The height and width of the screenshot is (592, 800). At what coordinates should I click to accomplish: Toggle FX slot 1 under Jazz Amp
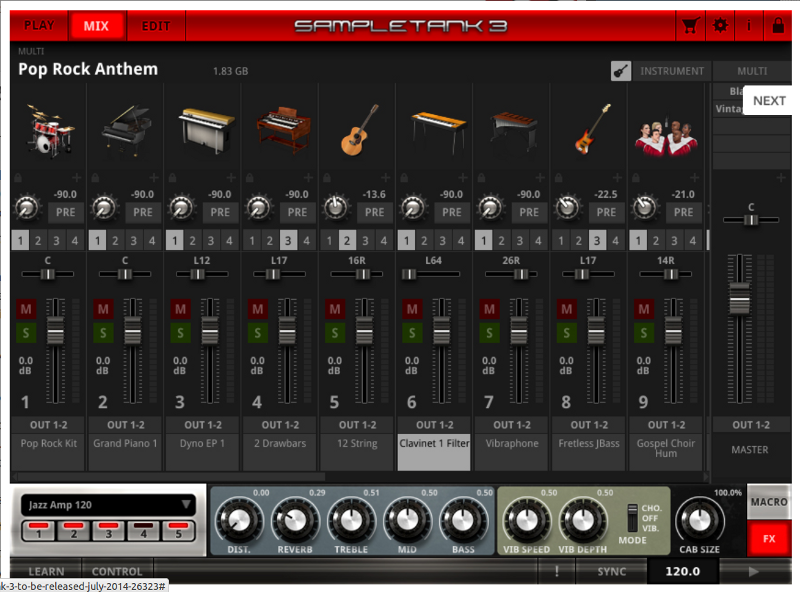pos(39,531)
